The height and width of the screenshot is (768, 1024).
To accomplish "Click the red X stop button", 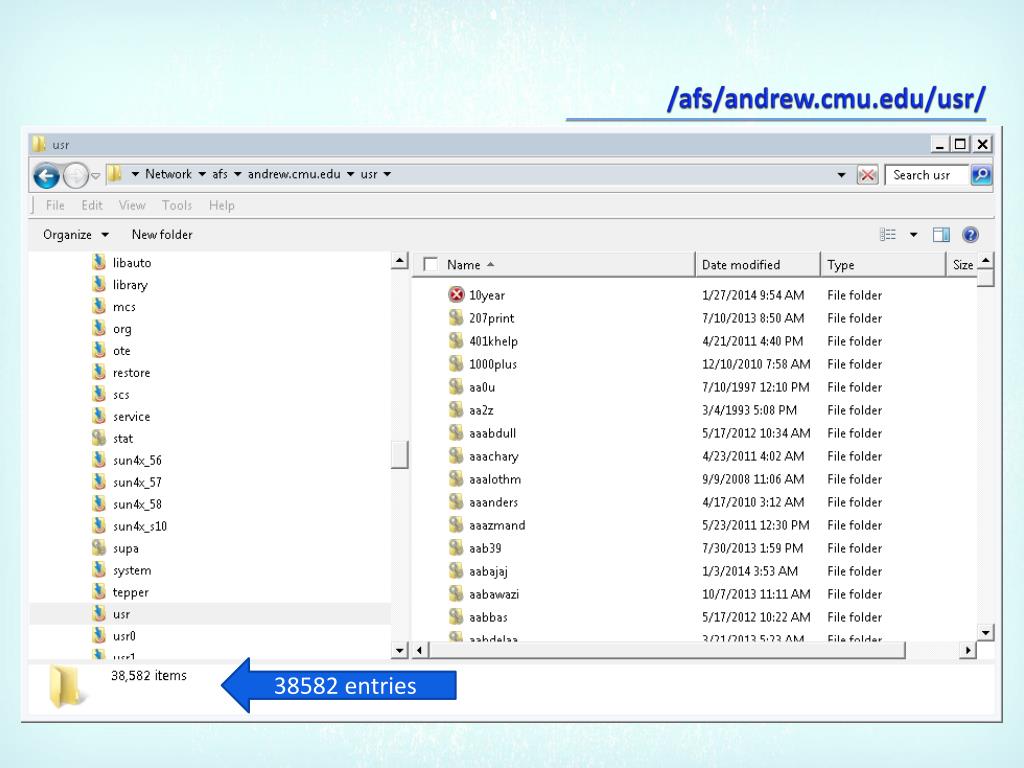I will pos(867,175).
